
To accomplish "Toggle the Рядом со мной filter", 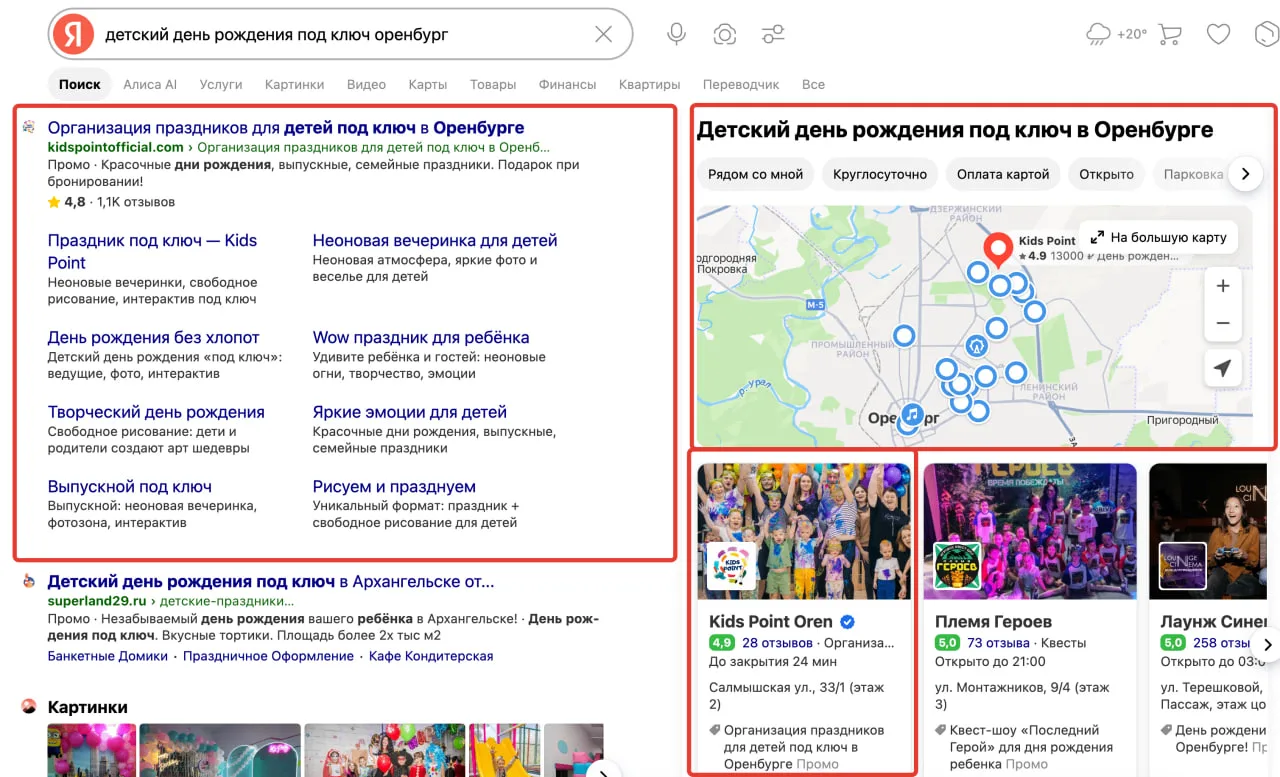I will (x=755, y=174).
